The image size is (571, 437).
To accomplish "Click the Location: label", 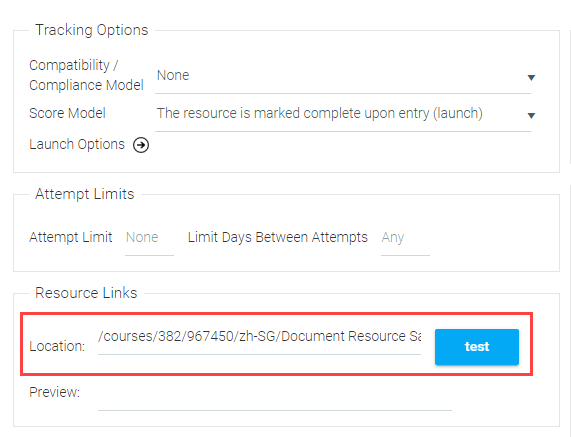I will (57, 346).
